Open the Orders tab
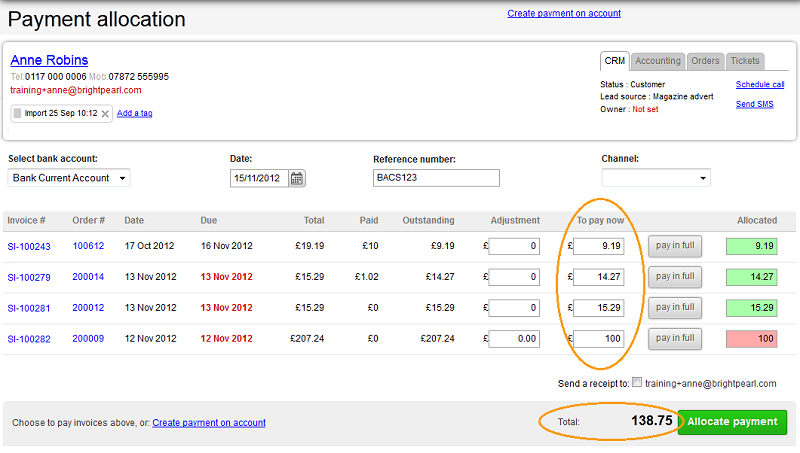 click(705, 61)
